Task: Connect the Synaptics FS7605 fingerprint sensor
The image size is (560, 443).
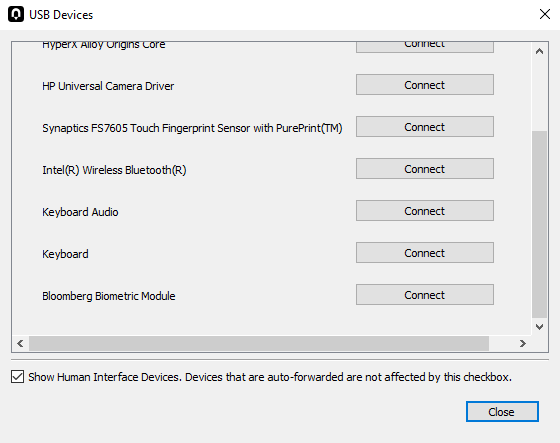Action: (425, 126)
